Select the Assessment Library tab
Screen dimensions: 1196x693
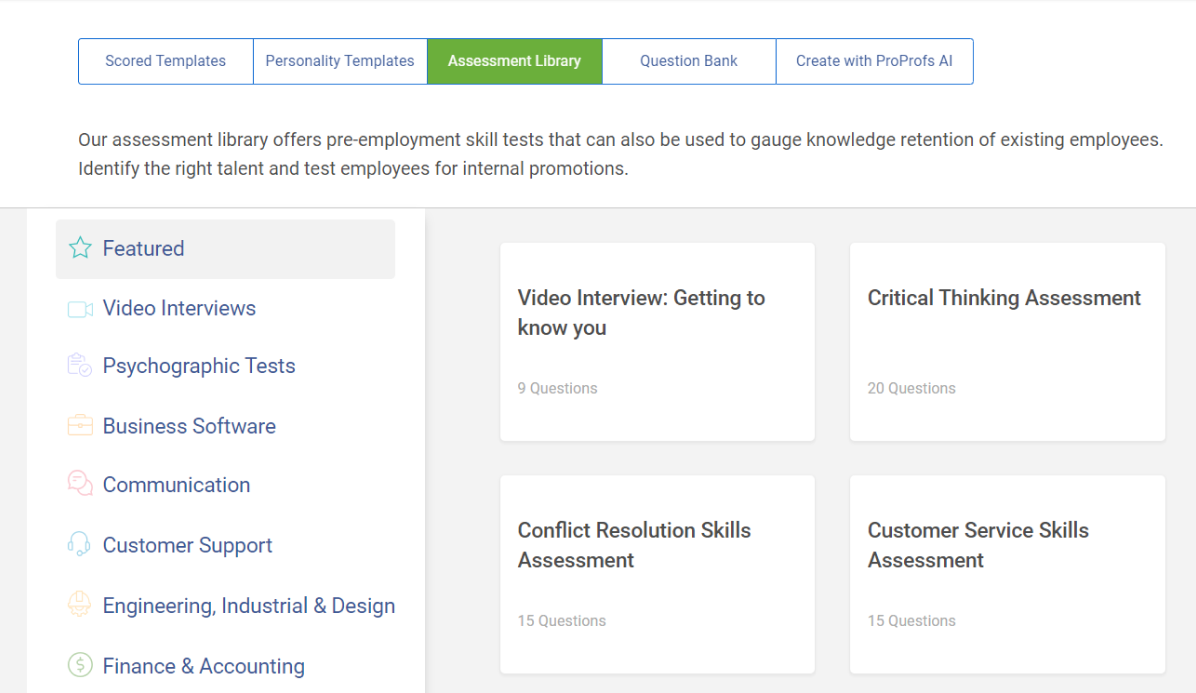point(514,61)
